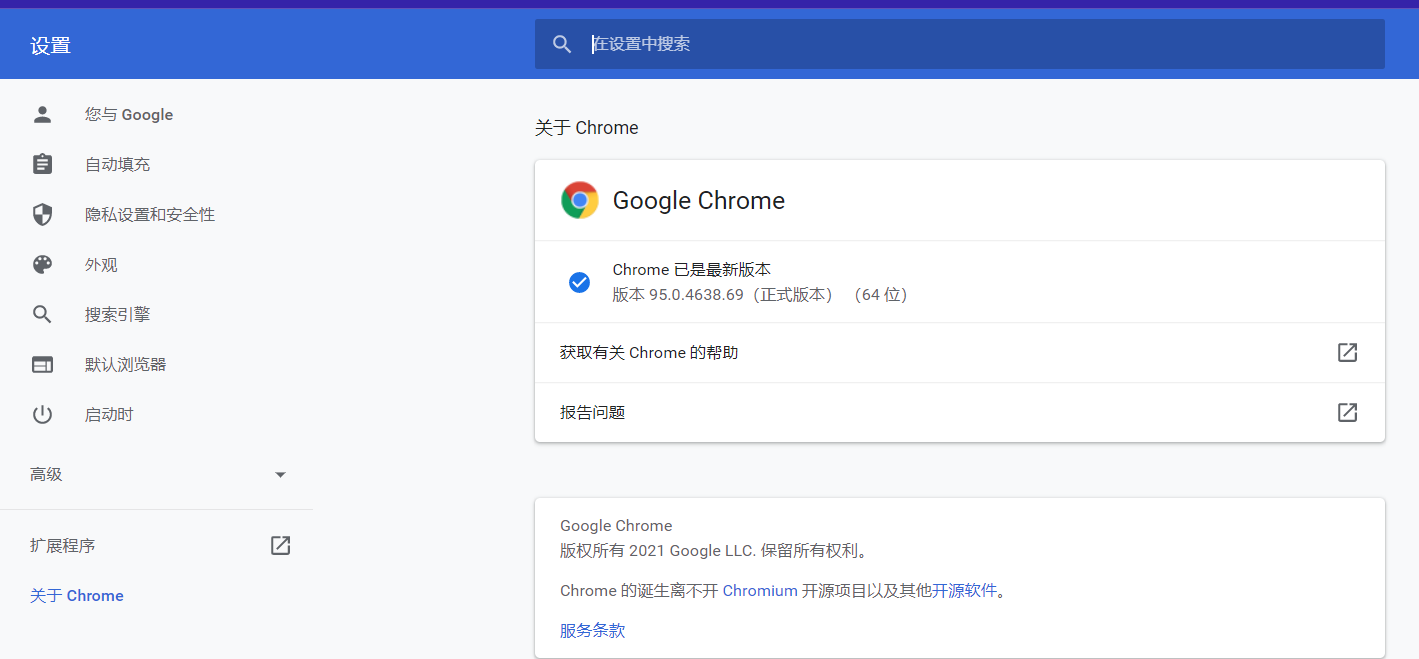
Task: Open the external-link icon for 获取有关 Chrome 的帮助
Action: pos(1348,352)
